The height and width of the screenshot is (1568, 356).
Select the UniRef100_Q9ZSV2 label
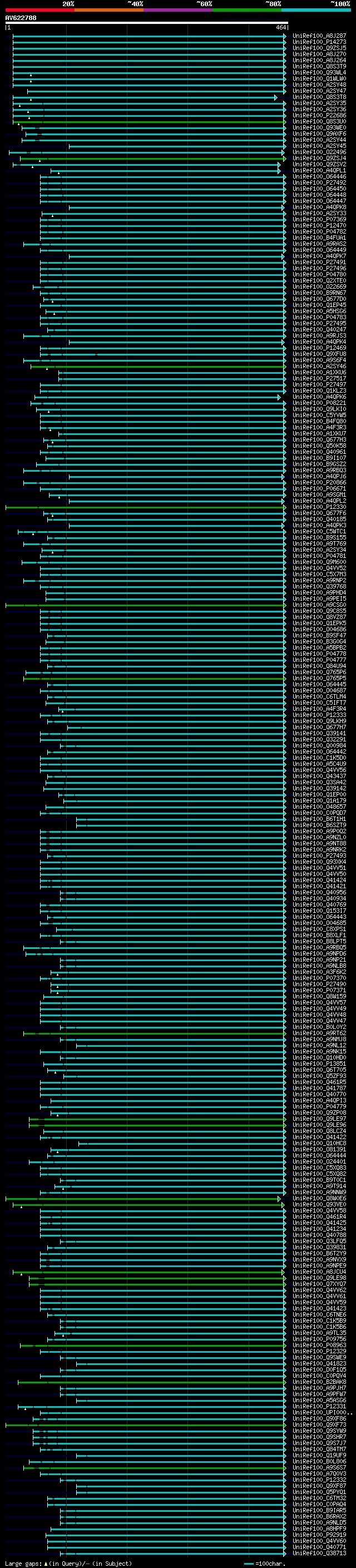(319, 164)
